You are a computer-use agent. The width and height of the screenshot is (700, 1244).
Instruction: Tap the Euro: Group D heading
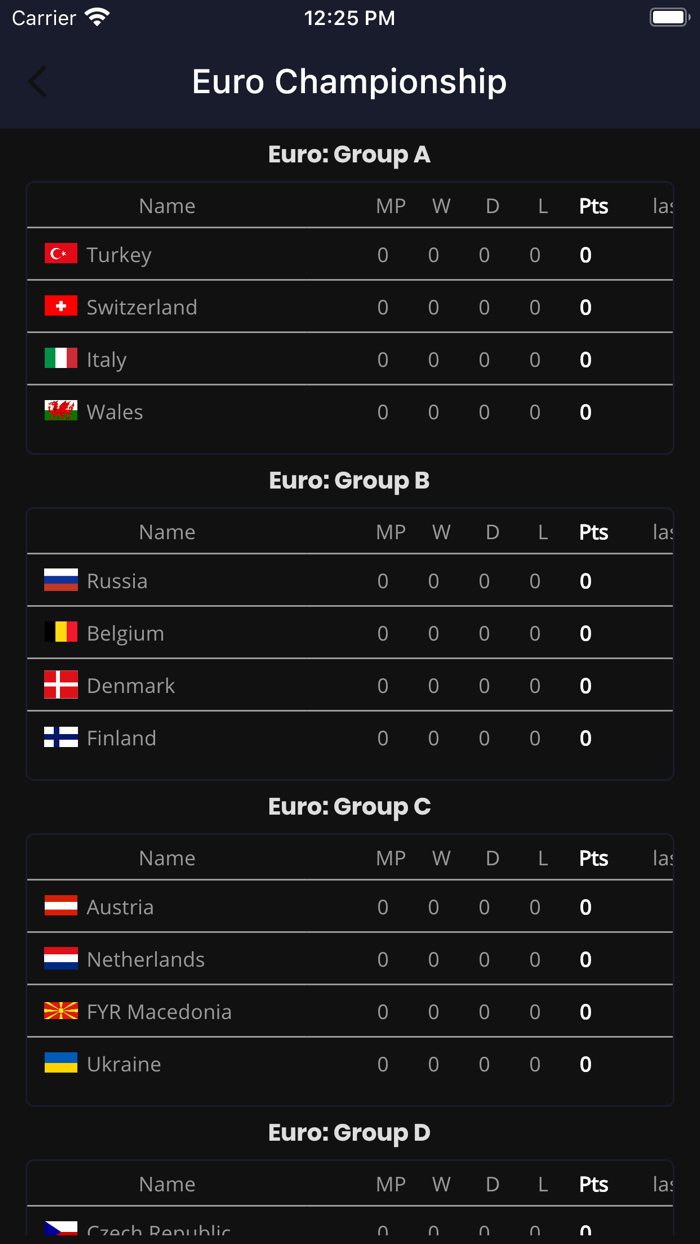point(349,1132)
